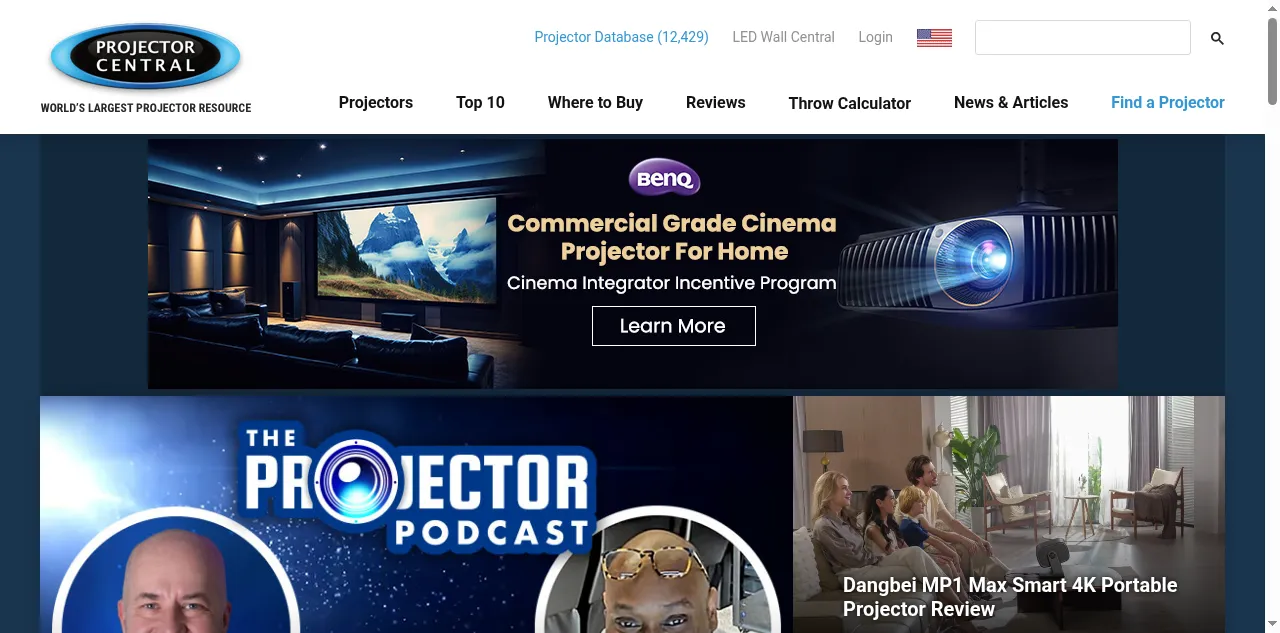Click Learn More on BenQ banner

[x=674, y=326]
